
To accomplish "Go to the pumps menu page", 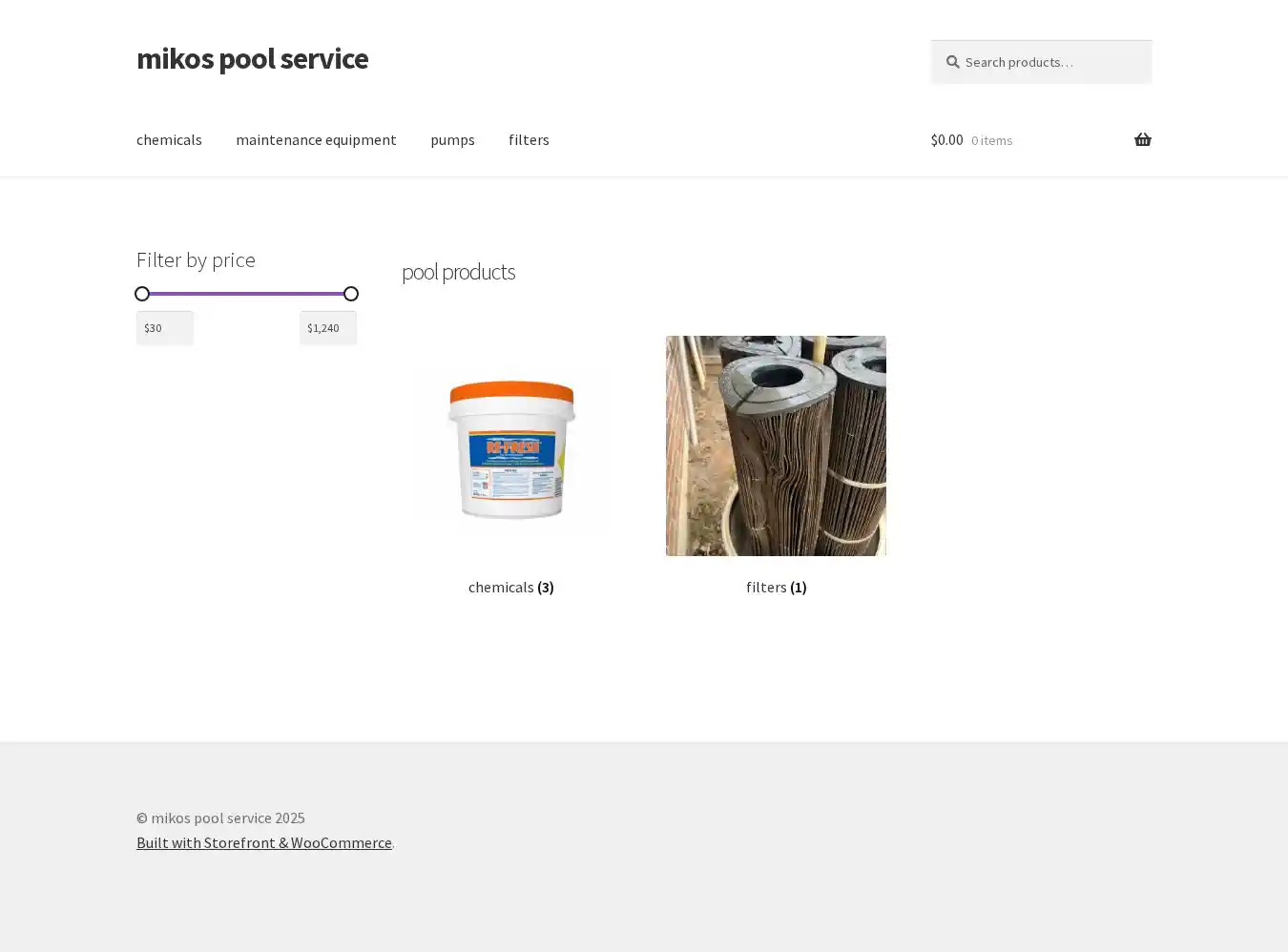I will tap(452, 140).
